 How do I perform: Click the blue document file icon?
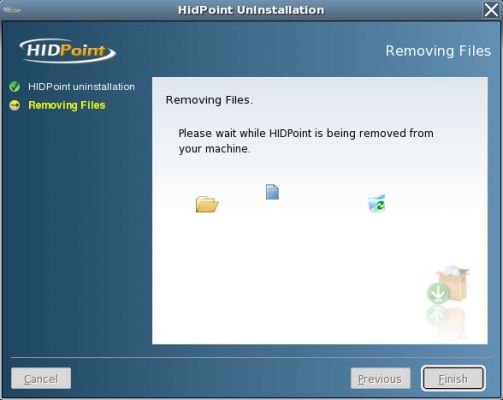pyautogui.click(x=272, y=192)
